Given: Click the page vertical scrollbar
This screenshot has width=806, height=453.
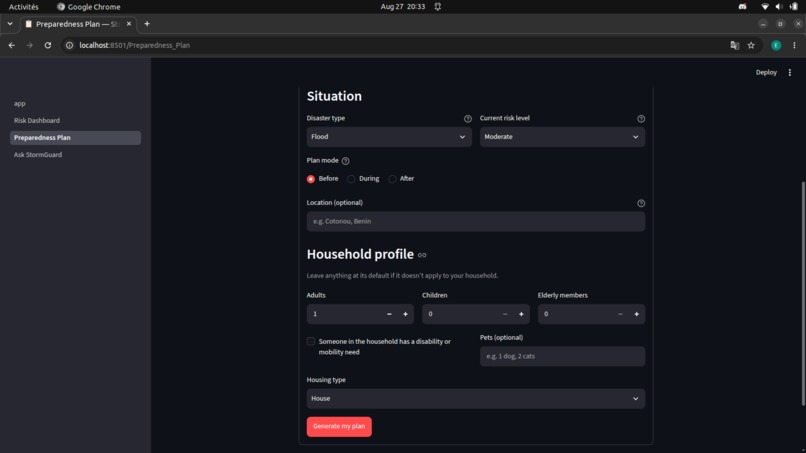Looking at the screenshot, I should tap(803, 294).
